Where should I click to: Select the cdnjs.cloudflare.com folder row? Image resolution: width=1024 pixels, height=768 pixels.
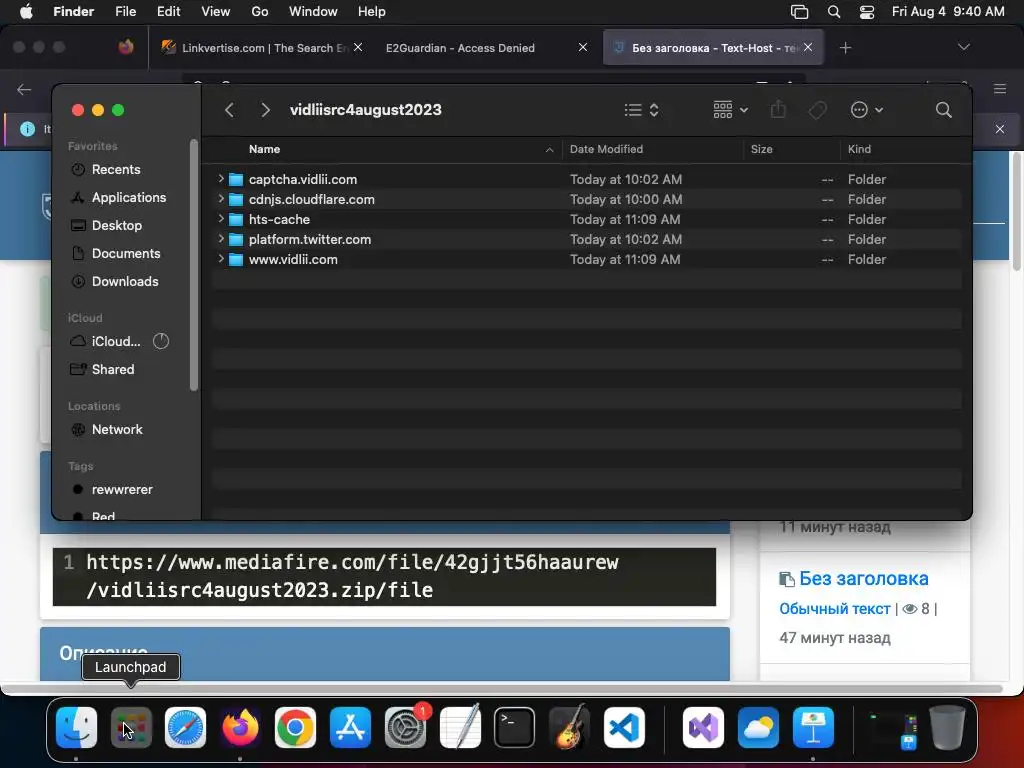coord(586,199)
